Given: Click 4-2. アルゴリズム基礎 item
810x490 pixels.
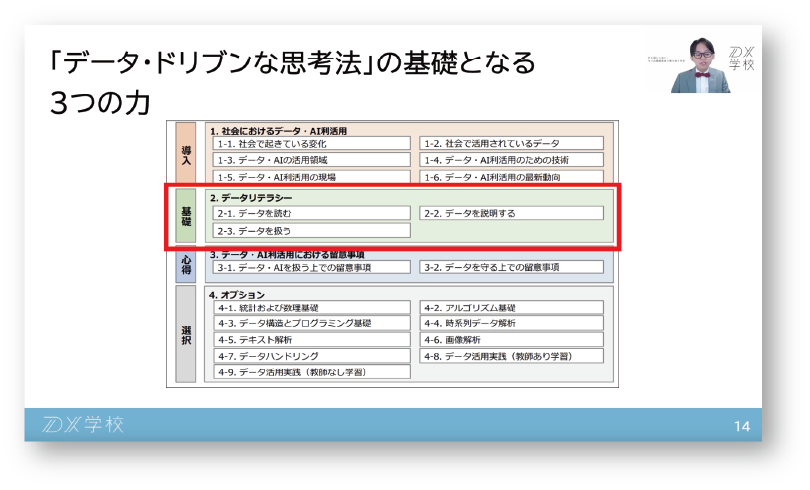Looking at the screenshot, I should coord(511,308).
